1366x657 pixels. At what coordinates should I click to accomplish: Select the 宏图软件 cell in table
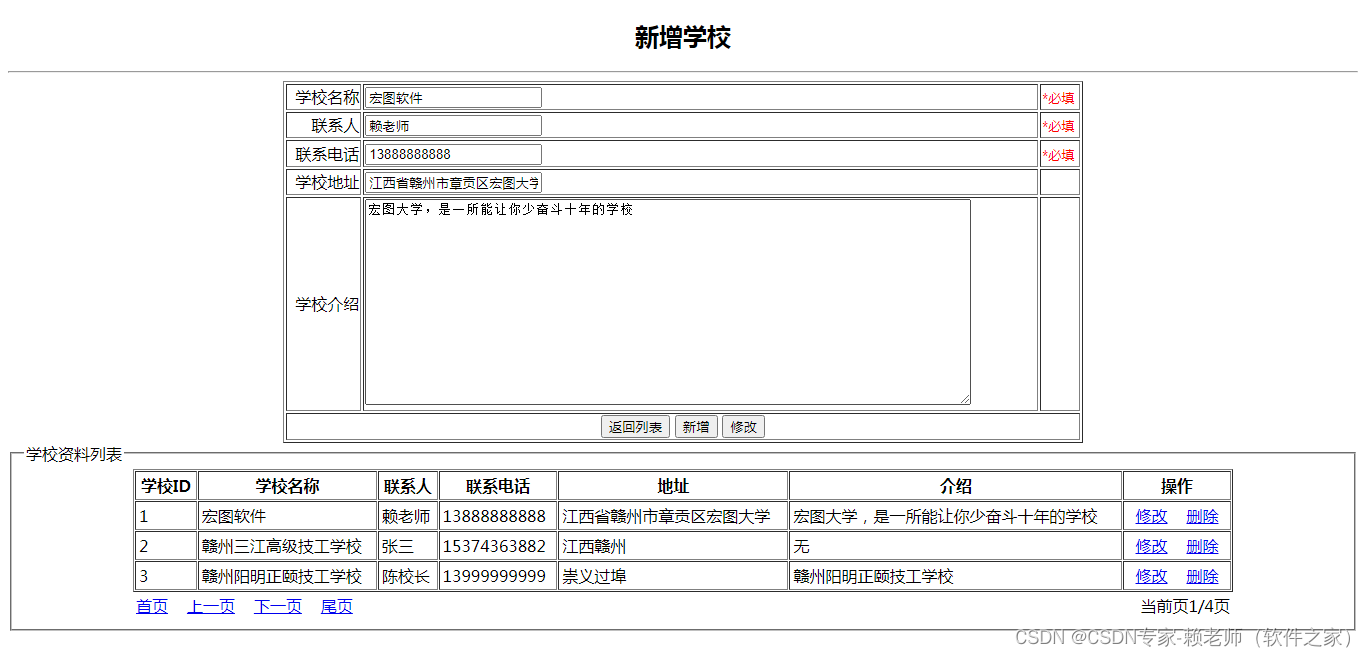288,516
